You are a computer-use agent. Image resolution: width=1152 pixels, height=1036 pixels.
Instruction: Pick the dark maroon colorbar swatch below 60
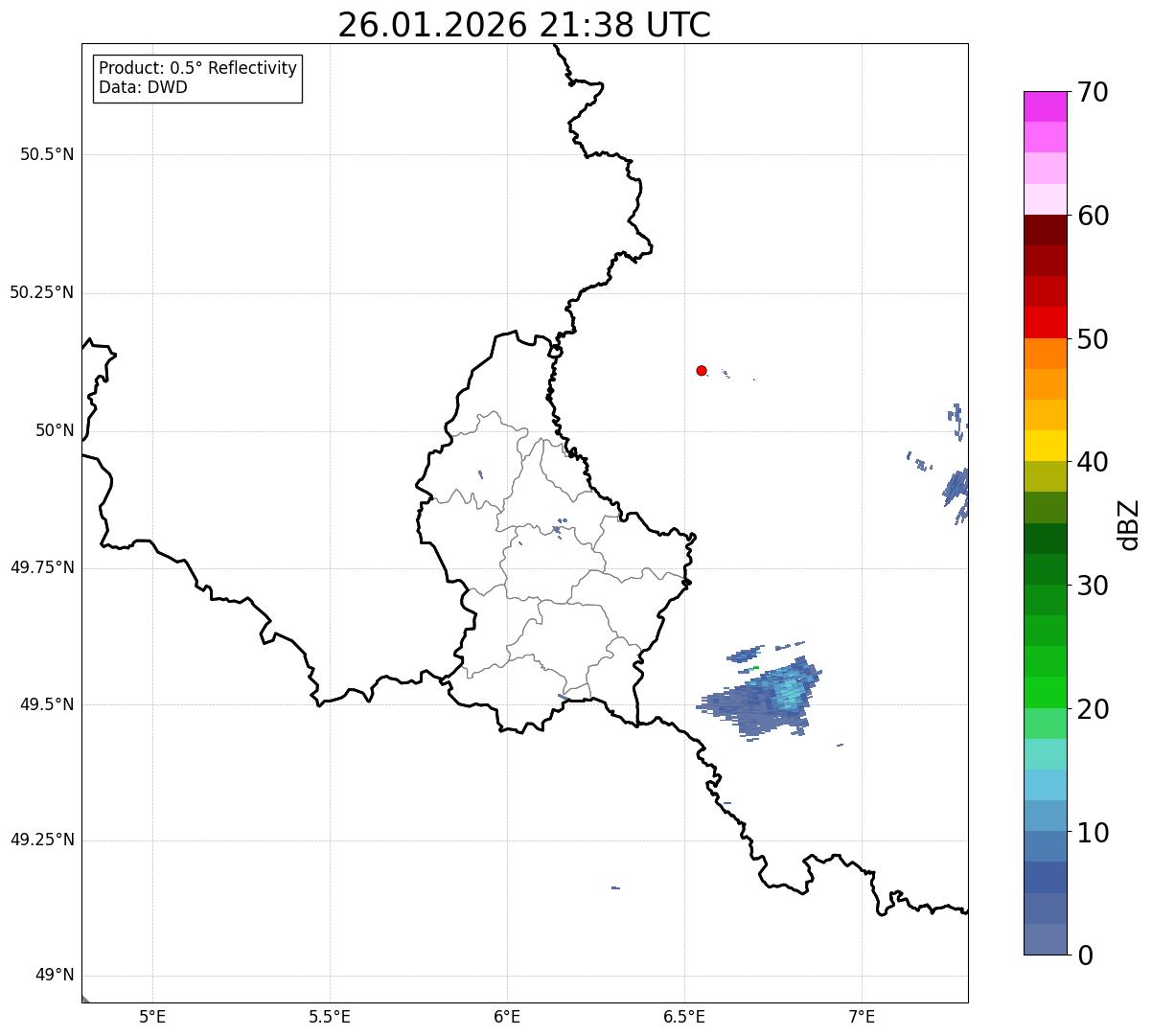(x=1045, y=230)
